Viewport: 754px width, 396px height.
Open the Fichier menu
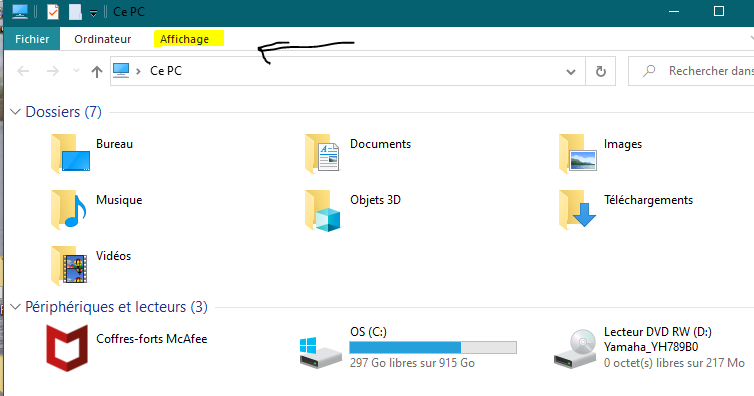click(x=32, y=39)
